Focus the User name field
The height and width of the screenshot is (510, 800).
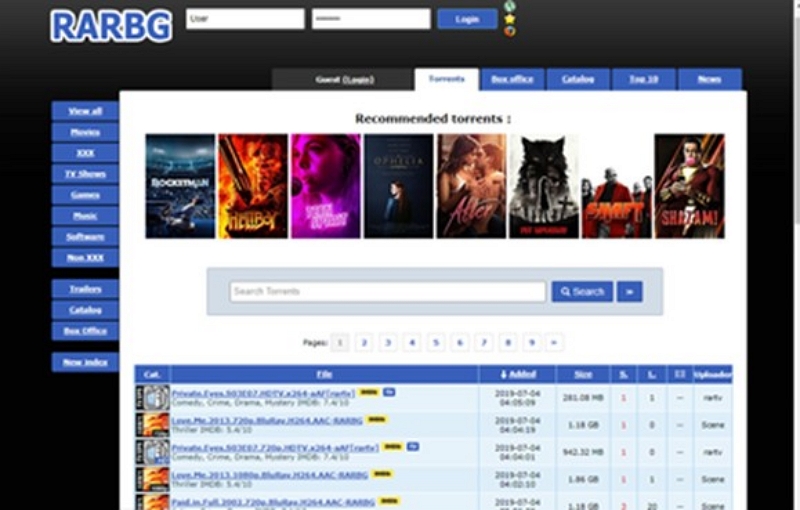pyautogui.click(x=245, y=19)
